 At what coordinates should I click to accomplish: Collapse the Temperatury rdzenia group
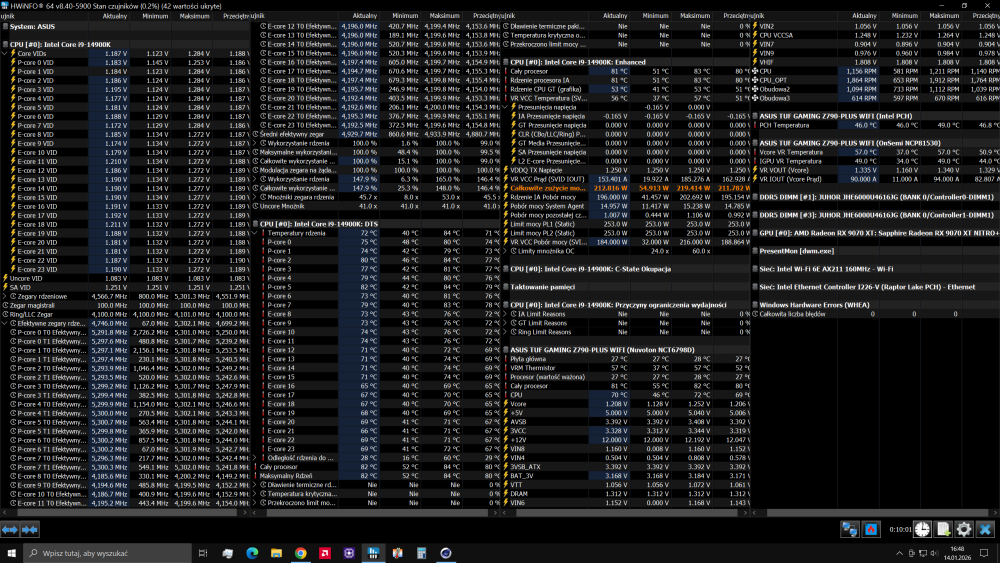(x=260, y=233)
